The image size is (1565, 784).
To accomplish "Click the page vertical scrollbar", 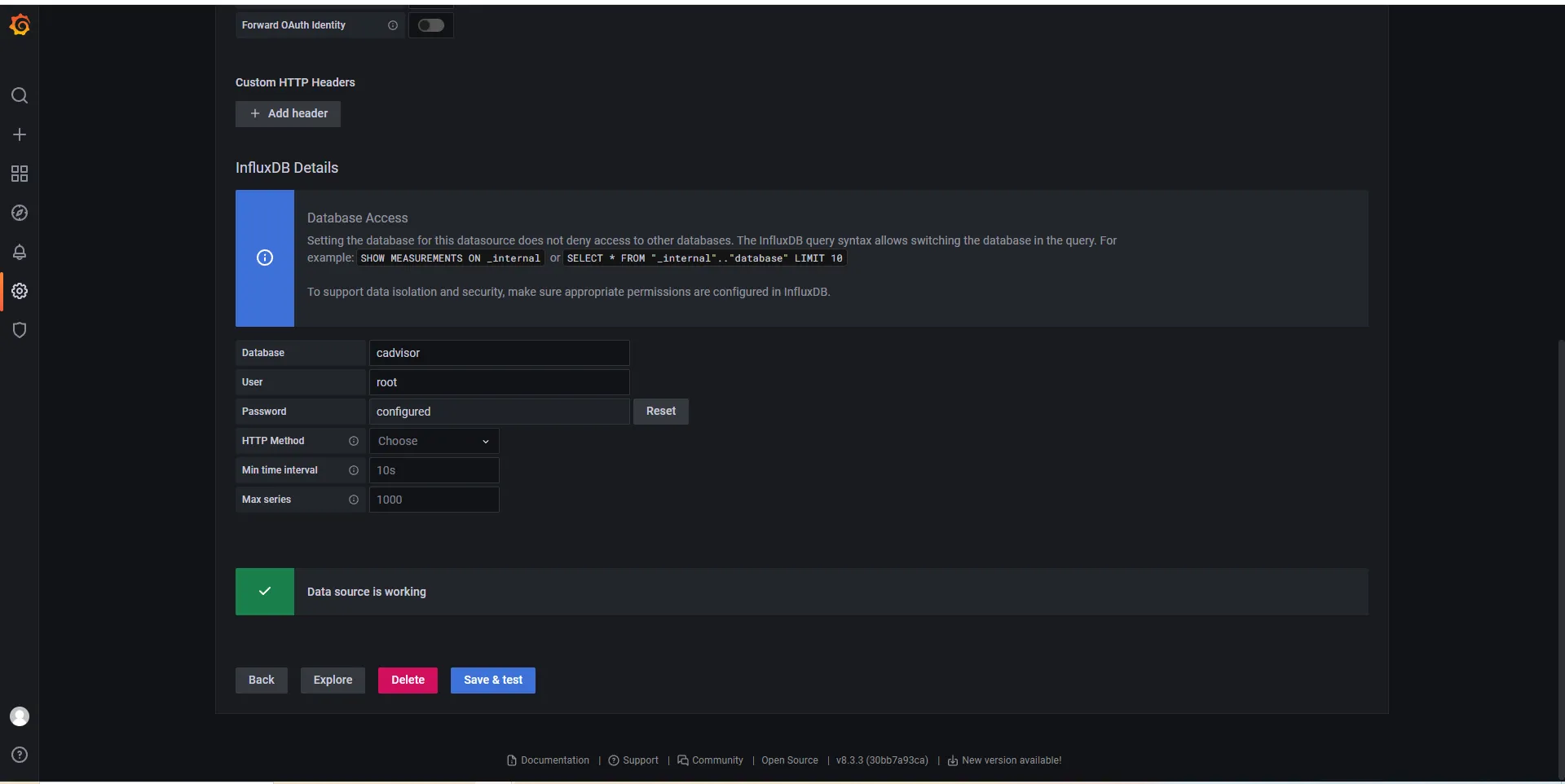I will click(x=1560, y=558).
